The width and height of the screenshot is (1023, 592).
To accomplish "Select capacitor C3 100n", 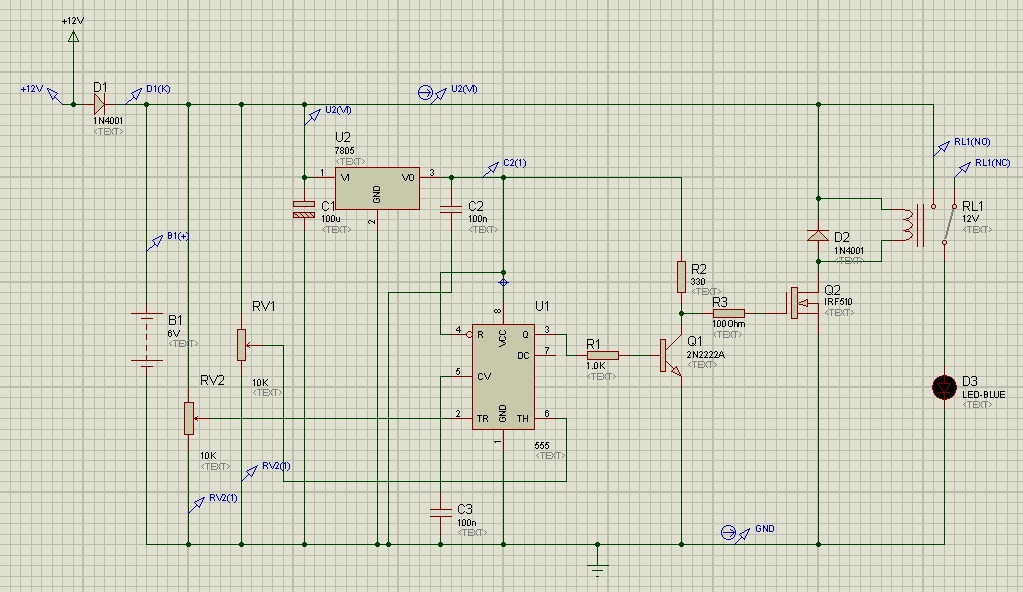I will pos(440,512).
